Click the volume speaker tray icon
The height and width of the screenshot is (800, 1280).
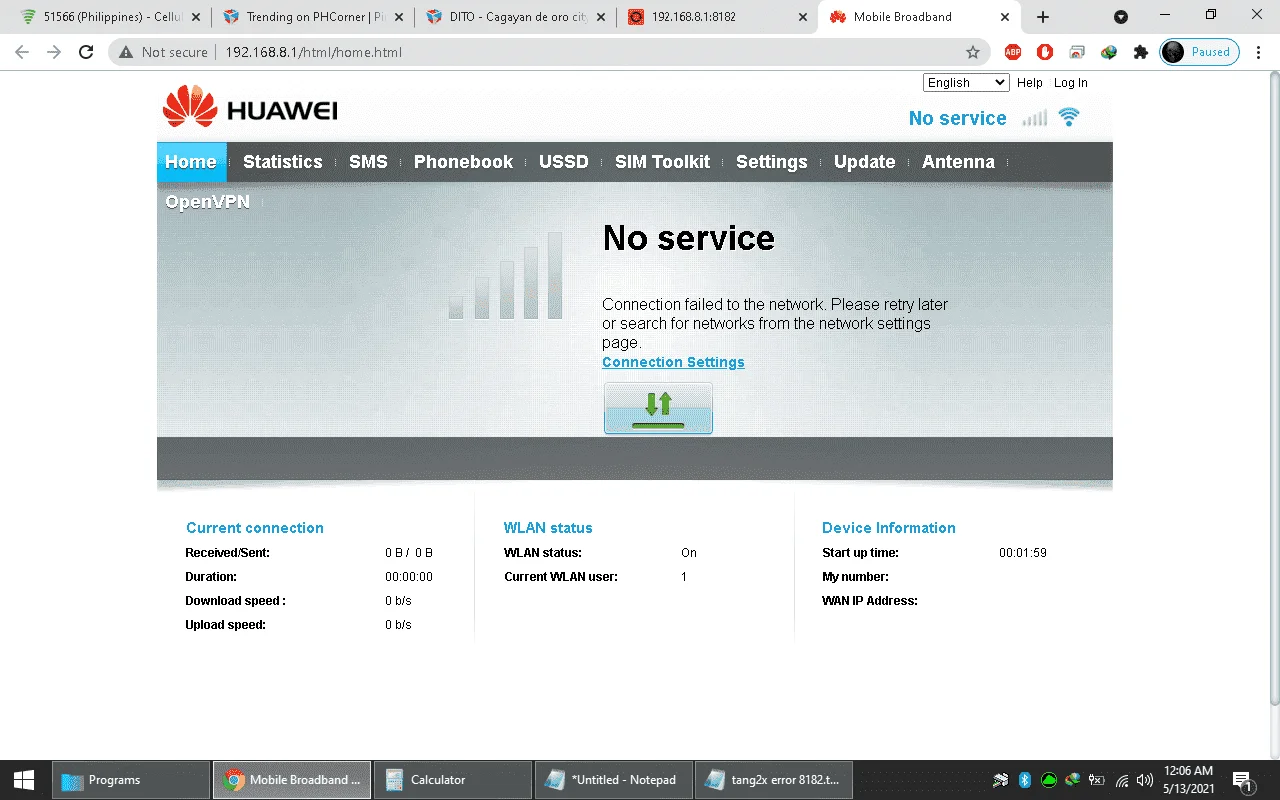point(1145,780)
